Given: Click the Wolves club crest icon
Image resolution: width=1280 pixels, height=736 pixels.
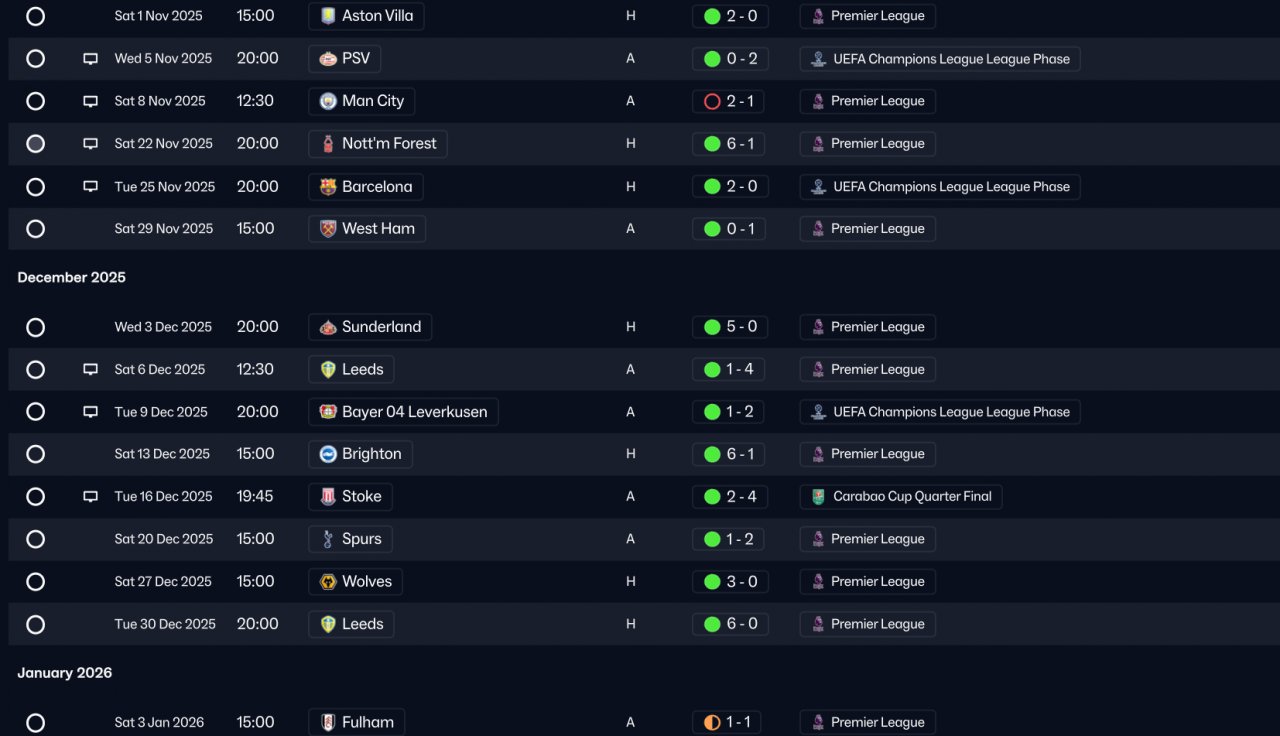Looking at the screenshot, I should point(328,582).
